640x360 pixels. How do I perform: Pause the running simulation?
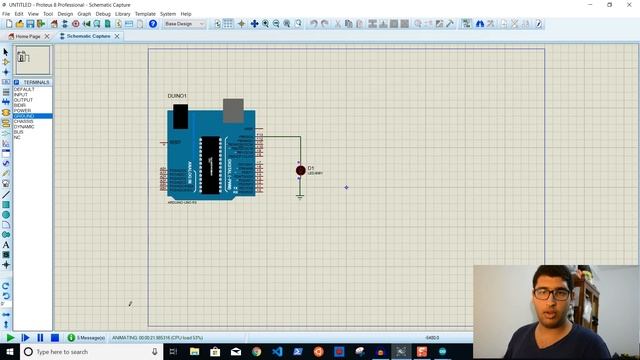[x=40, y=338]
